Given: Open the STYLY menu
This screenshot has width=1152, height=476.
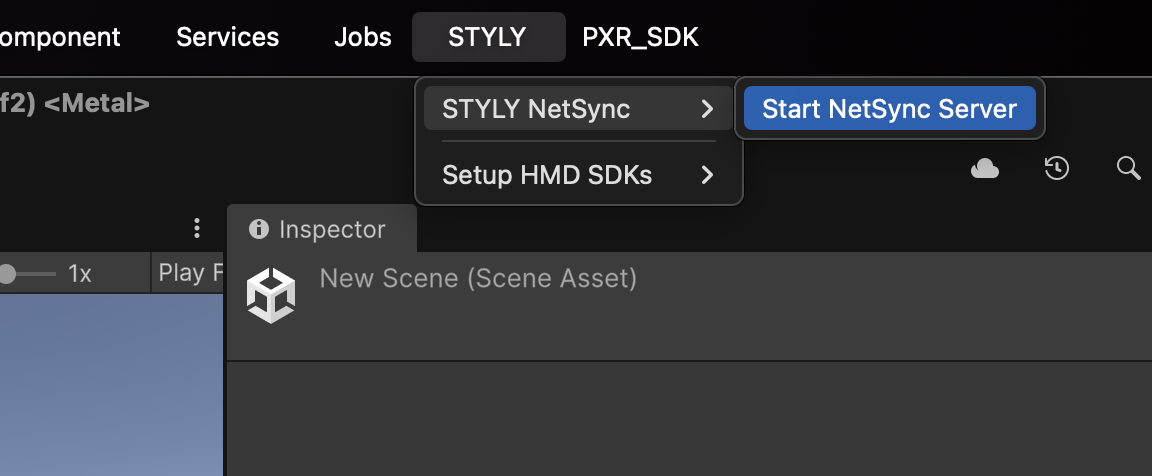Looking at the screenshot, I should point(487,37).
